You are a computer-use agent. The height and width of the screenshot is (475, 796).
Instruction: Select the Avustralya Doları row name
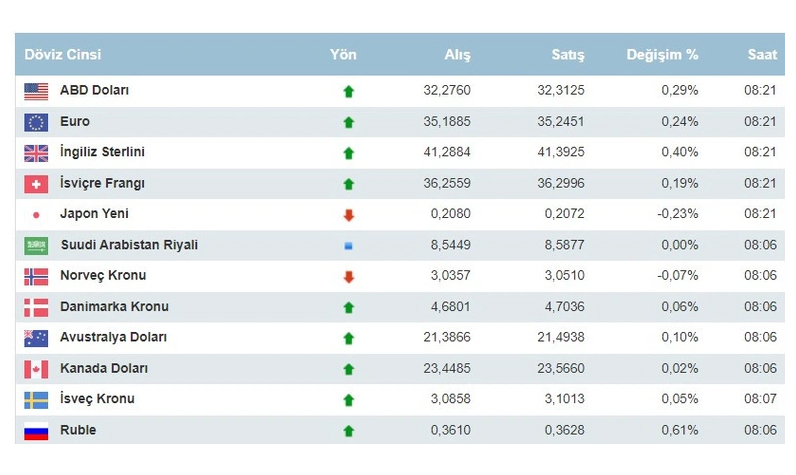tap(113, 338)
